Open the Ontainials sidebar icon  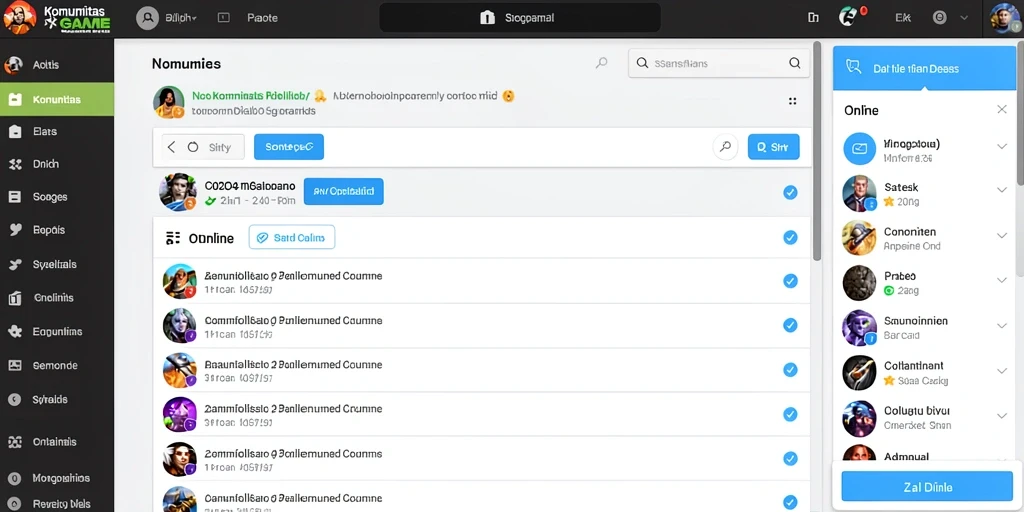[15, 442]
